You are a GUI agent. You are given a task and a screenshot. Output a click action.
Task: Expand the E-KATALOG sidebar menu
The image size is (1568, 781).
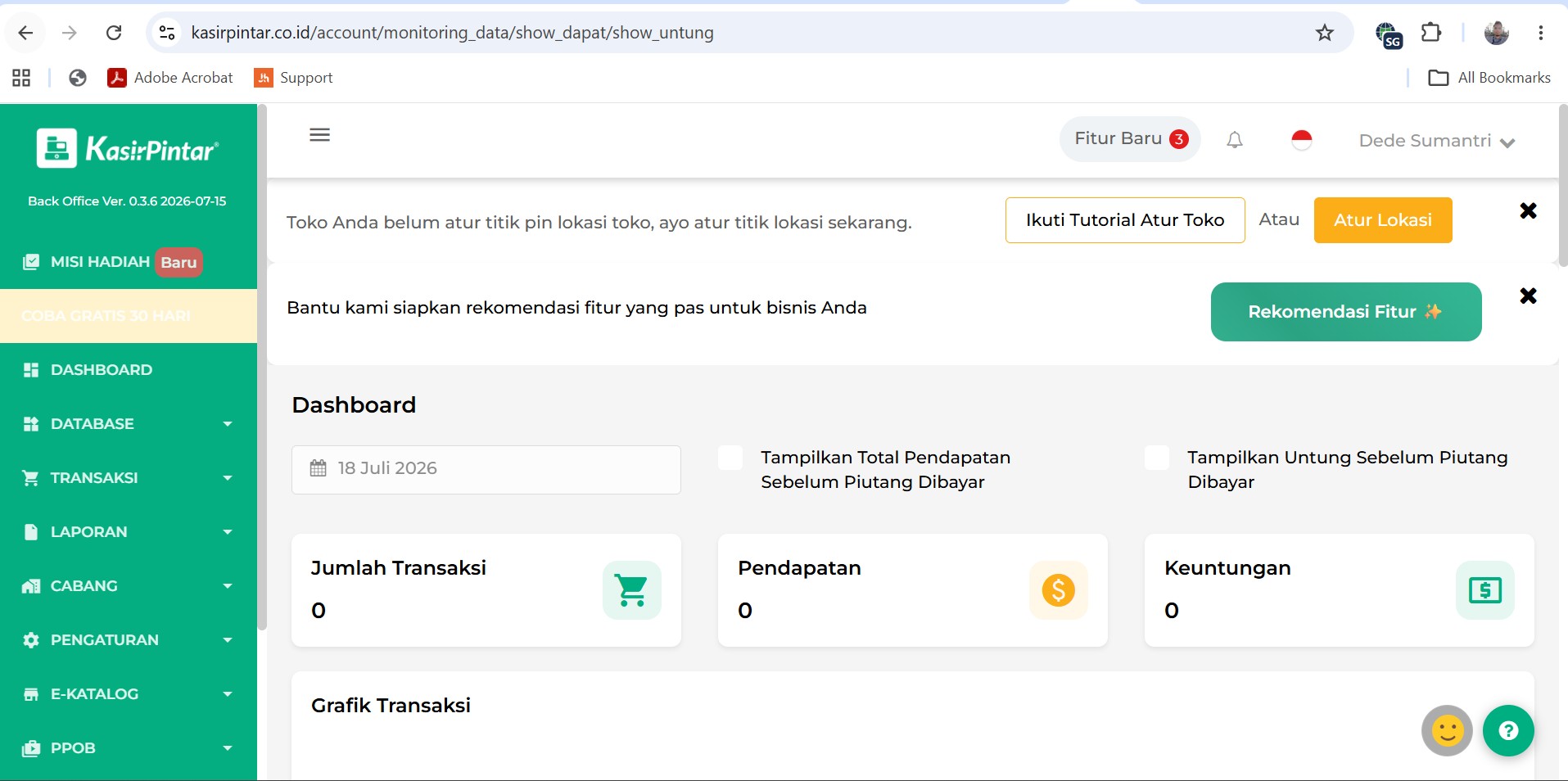point(129,694)
